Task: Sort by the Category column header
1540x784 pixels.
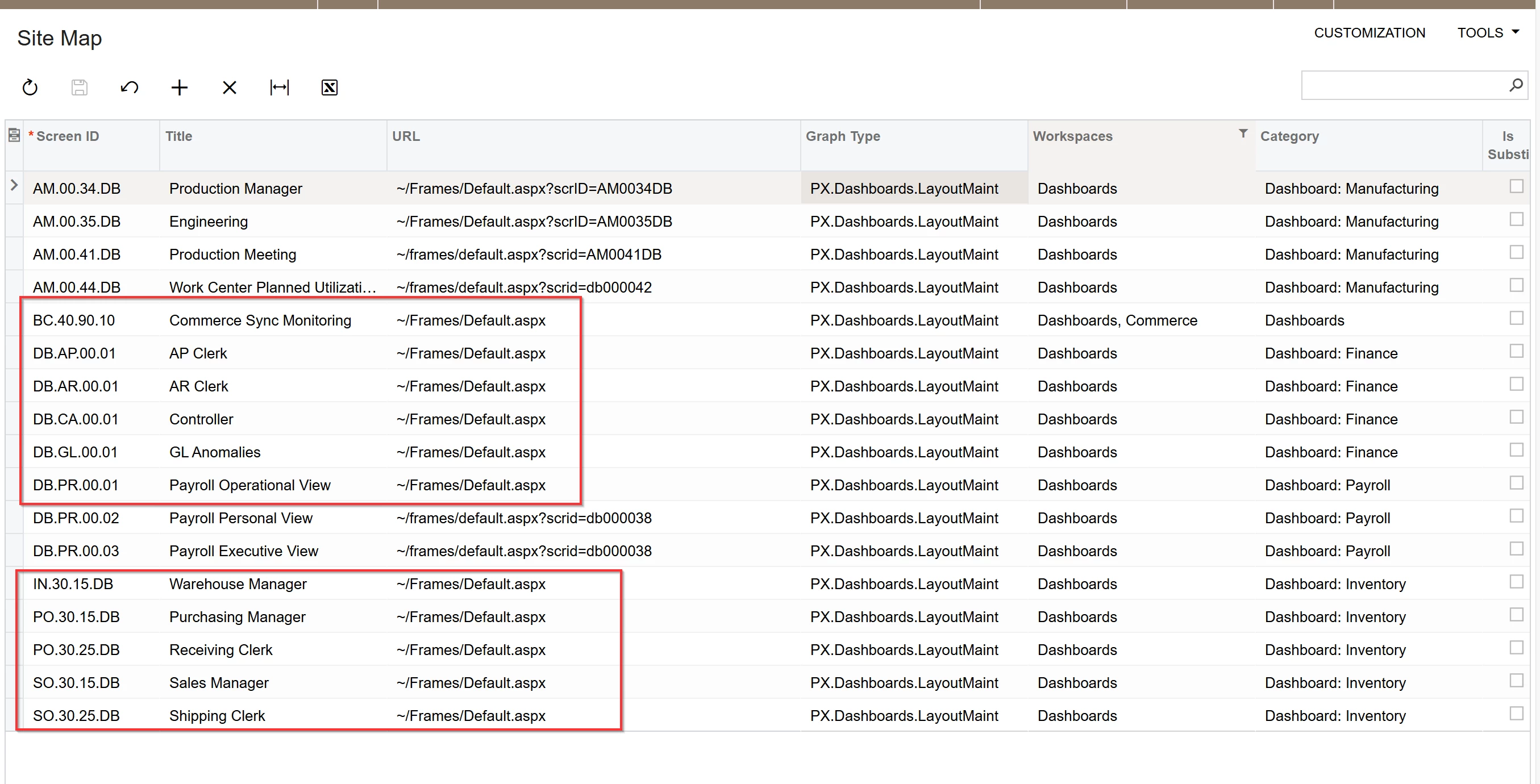Action: click(x=1289, y=136)
